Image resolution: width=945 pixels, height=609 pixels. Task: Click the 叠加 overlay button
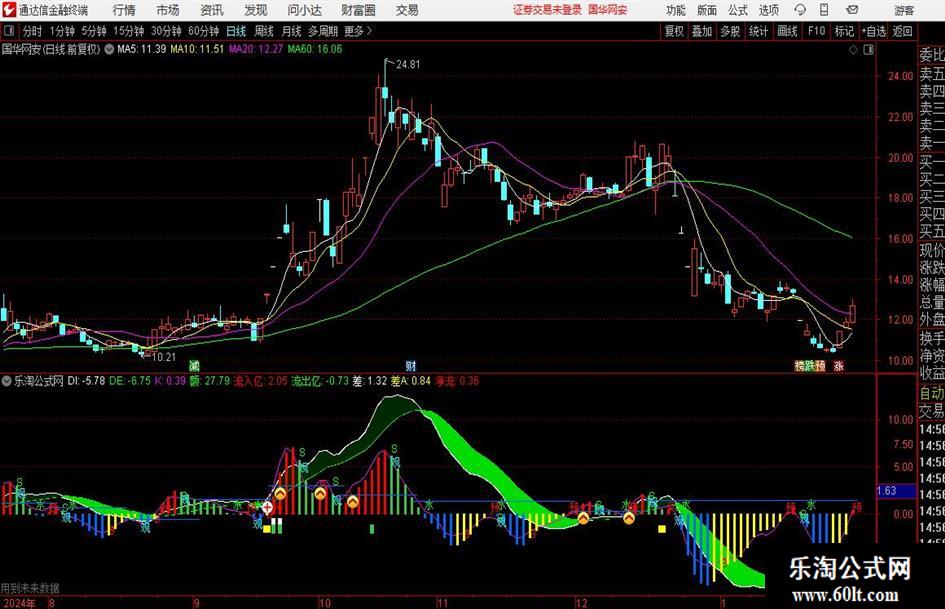pyautogui.click(x=702, y=31)
